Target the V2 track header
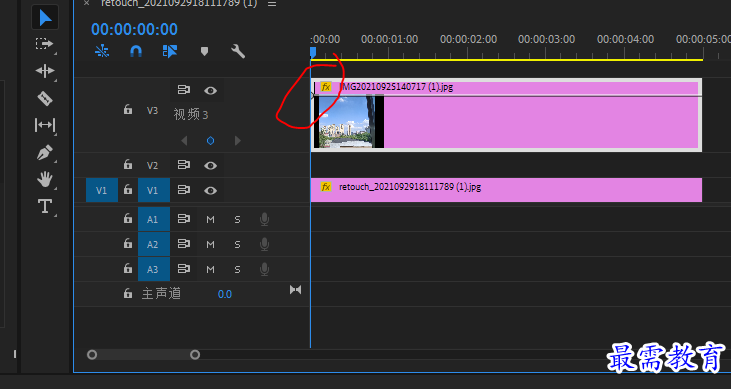This screenshot has width=731, height=389. tap(152, 166)
